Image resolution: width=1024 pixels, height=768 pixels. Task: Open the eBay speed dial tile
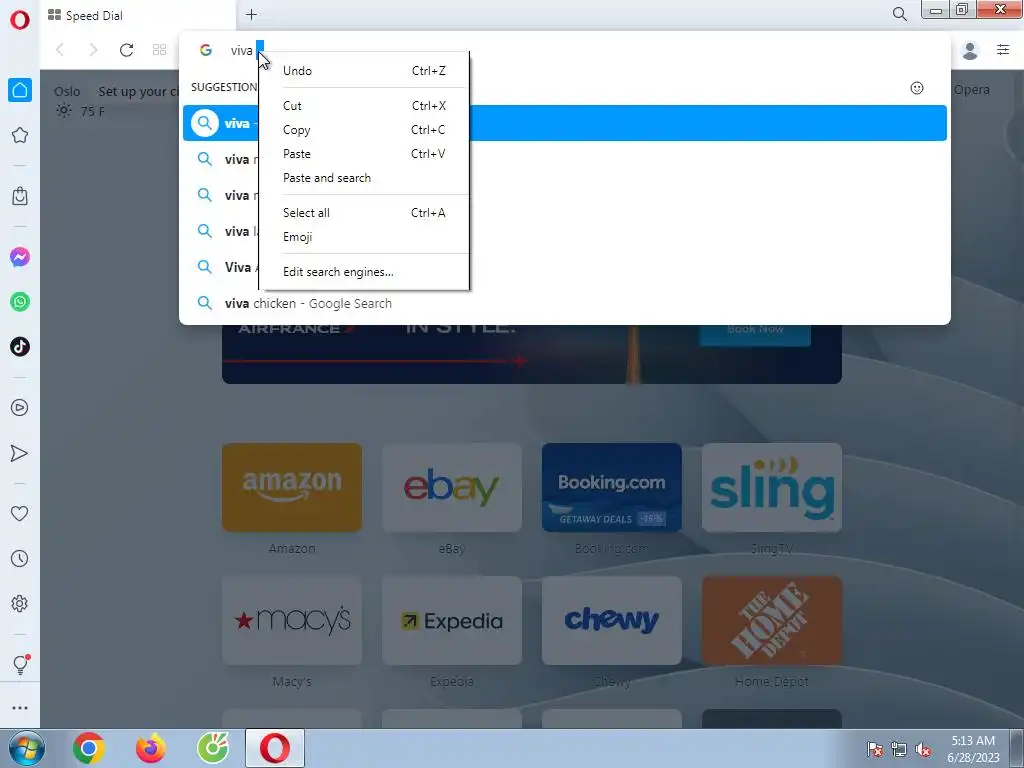(x=452, y=487)
